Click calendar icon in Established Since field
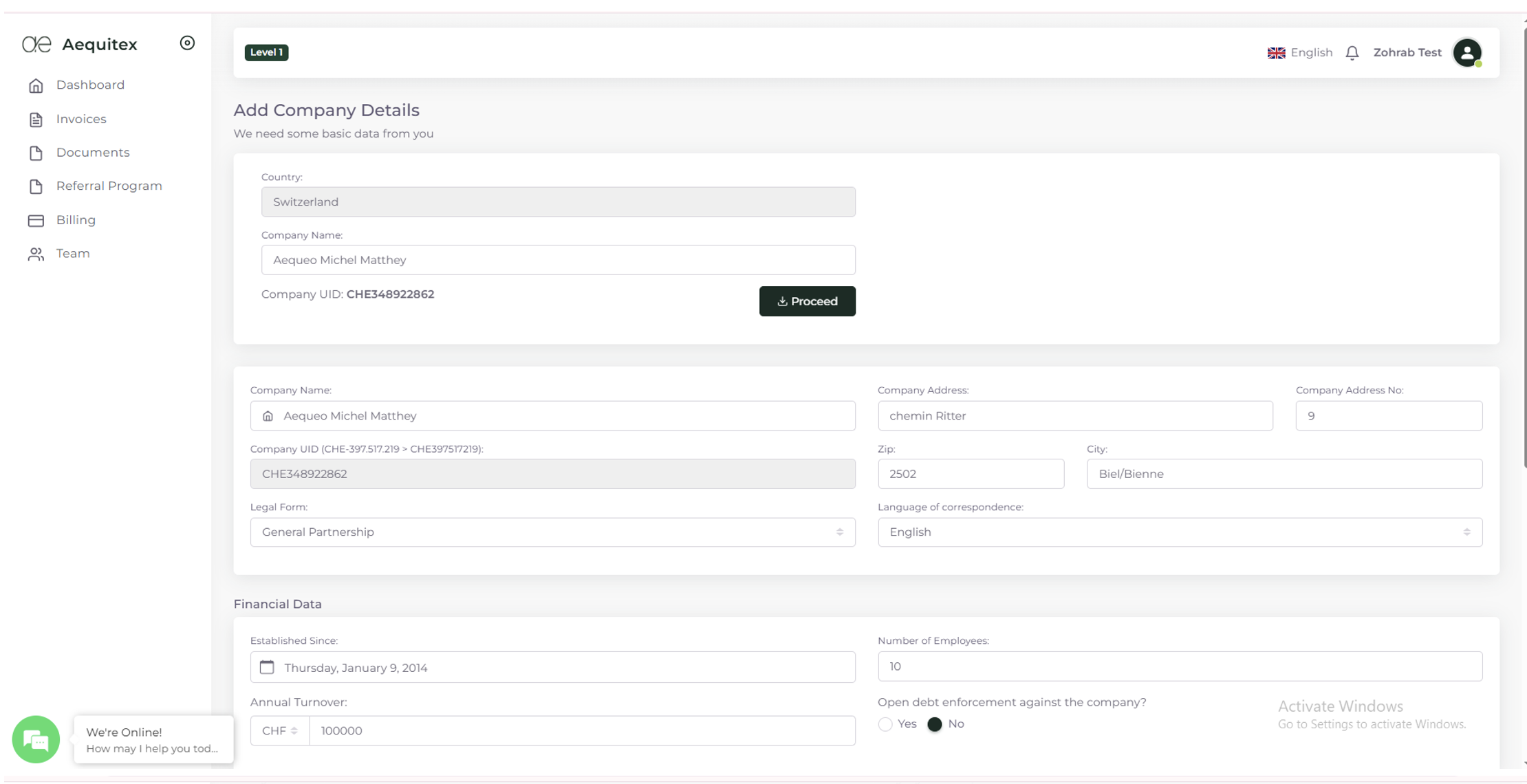 click(267, 667)
